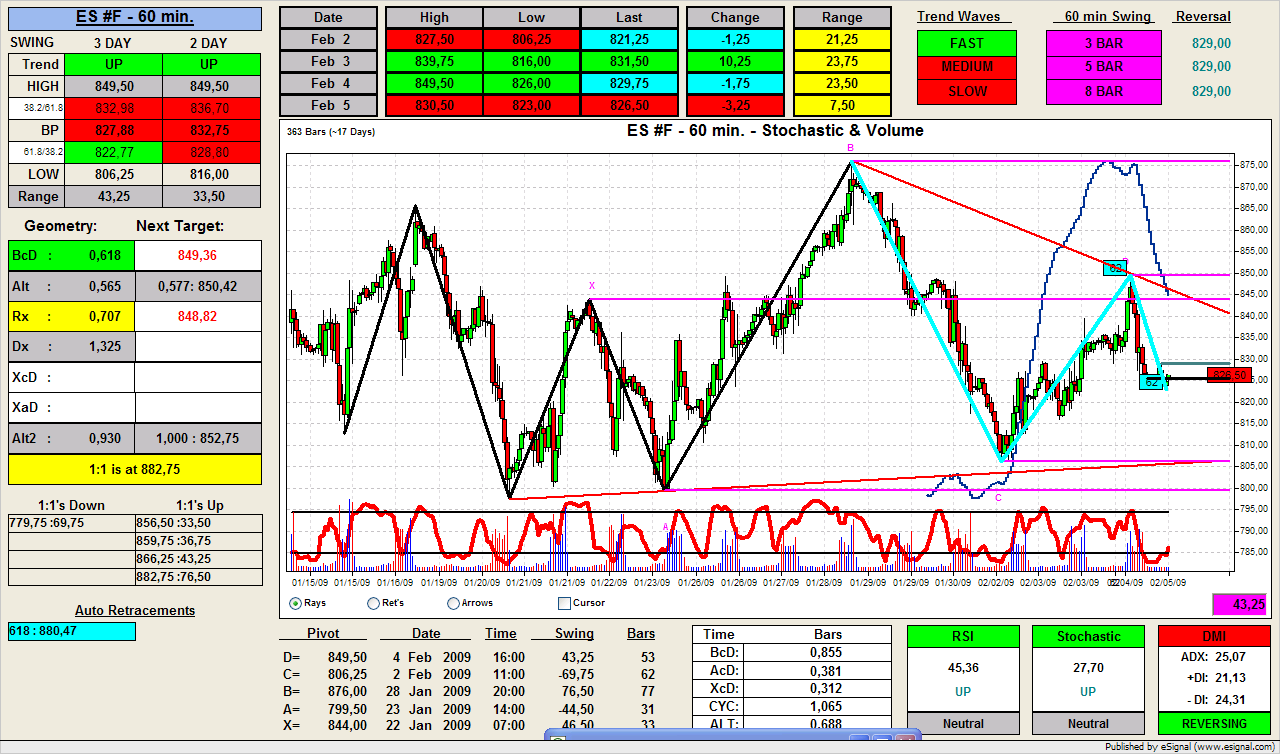Click the cyan '618 : 880,47' retracement field
Image resolution: width=1280 pixels, height=754 pixels.
pos(72,631)
